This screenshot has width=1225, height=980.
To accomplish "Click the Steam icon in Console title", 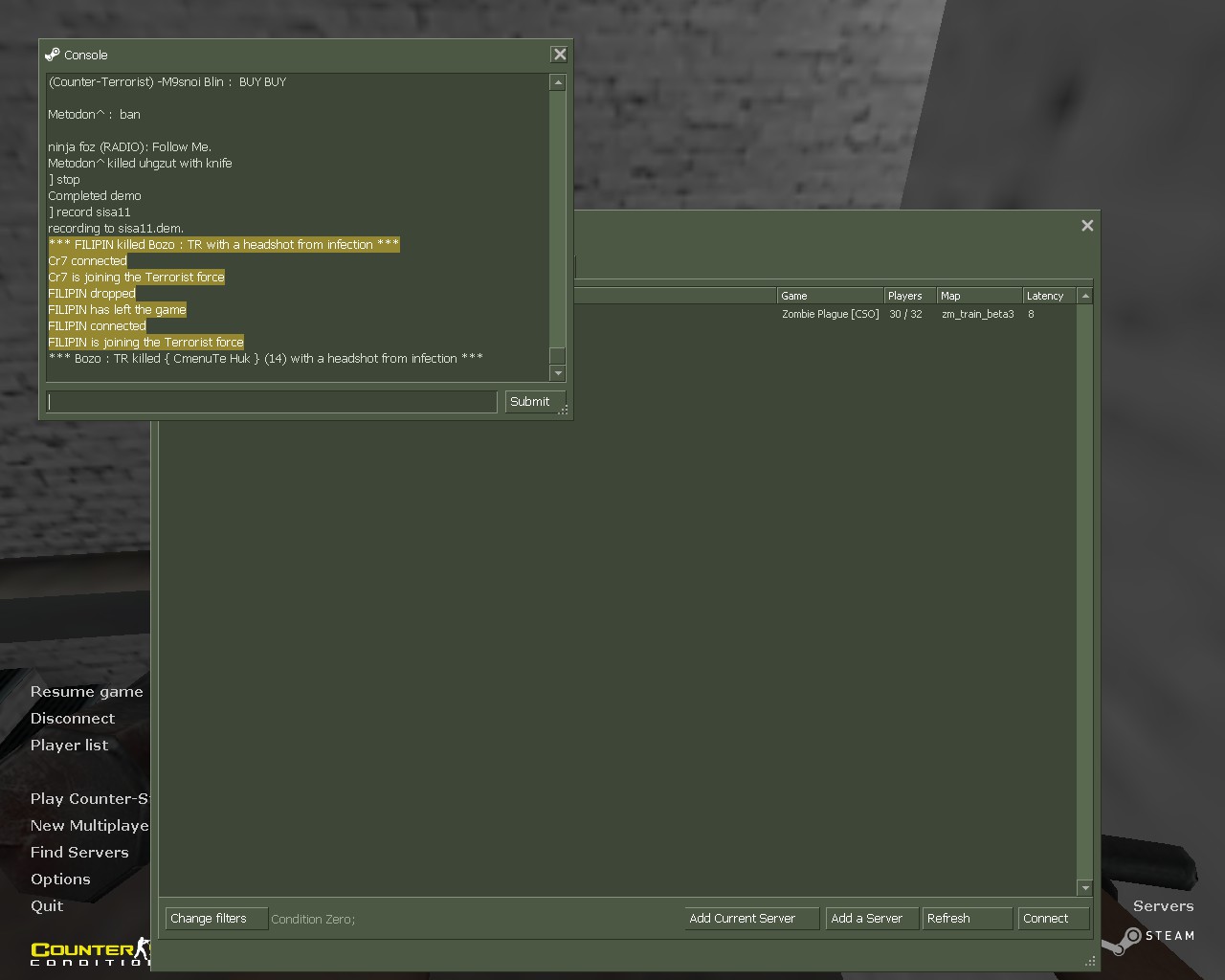I will 53,55.
